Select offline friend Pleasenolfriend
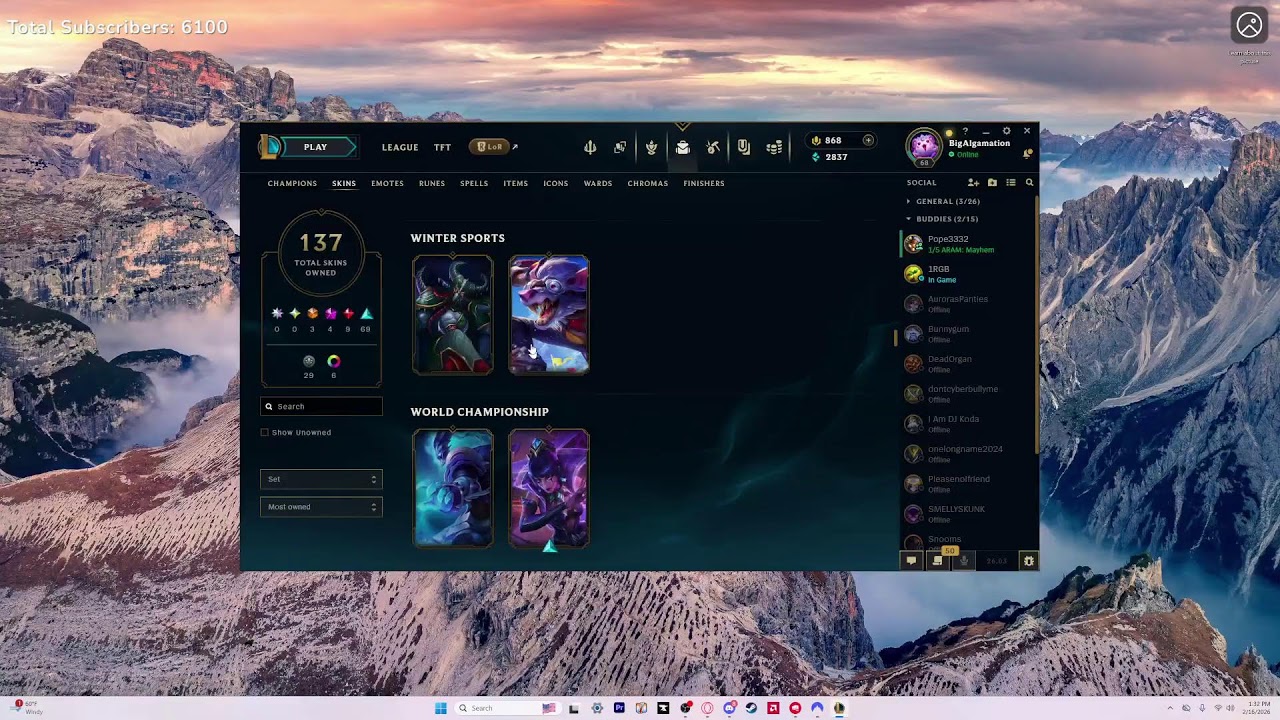The width and height of the screenshot is (1280, 720). coord(965,484)
